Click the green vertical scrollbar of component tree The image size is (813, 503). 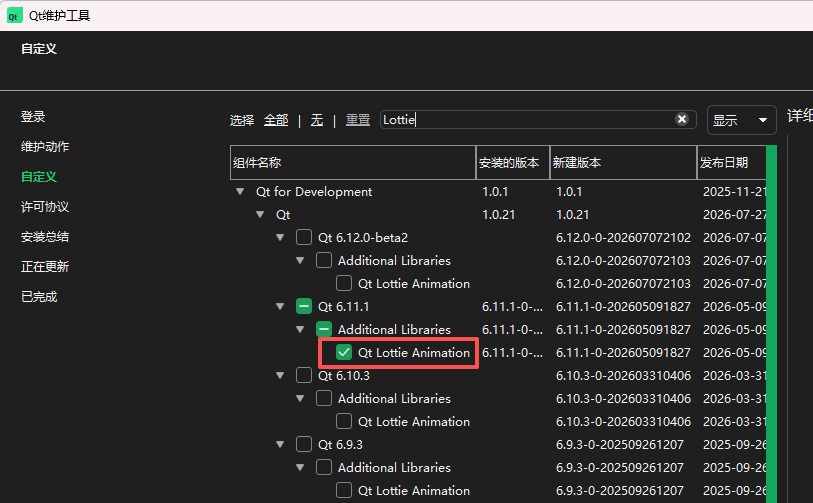(772, 324)
